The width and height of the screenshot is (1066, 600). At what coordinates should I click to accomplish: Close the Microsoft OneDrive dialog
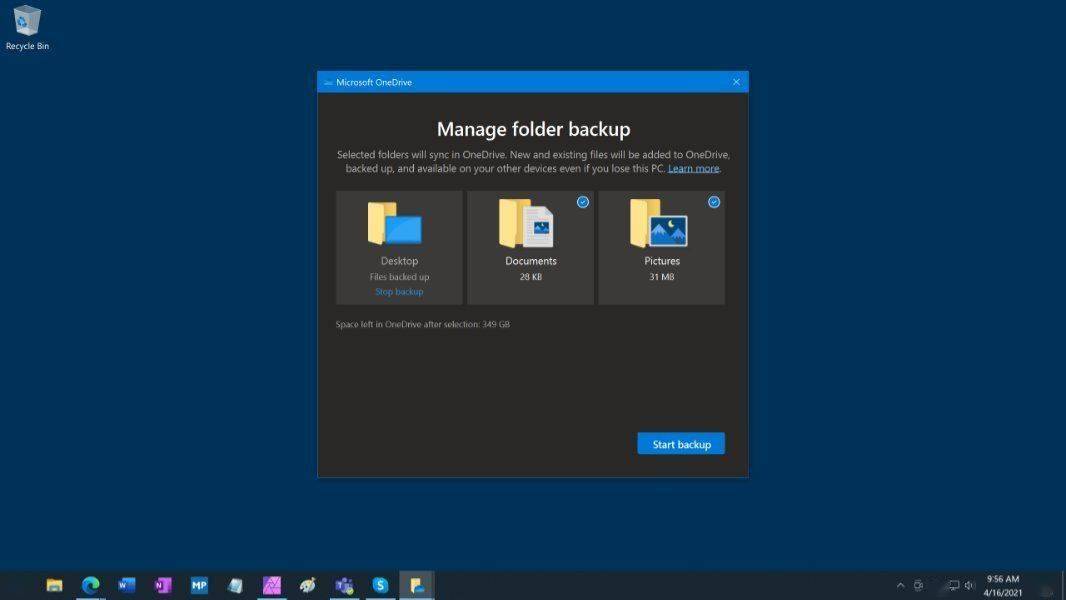coord(736,82)
